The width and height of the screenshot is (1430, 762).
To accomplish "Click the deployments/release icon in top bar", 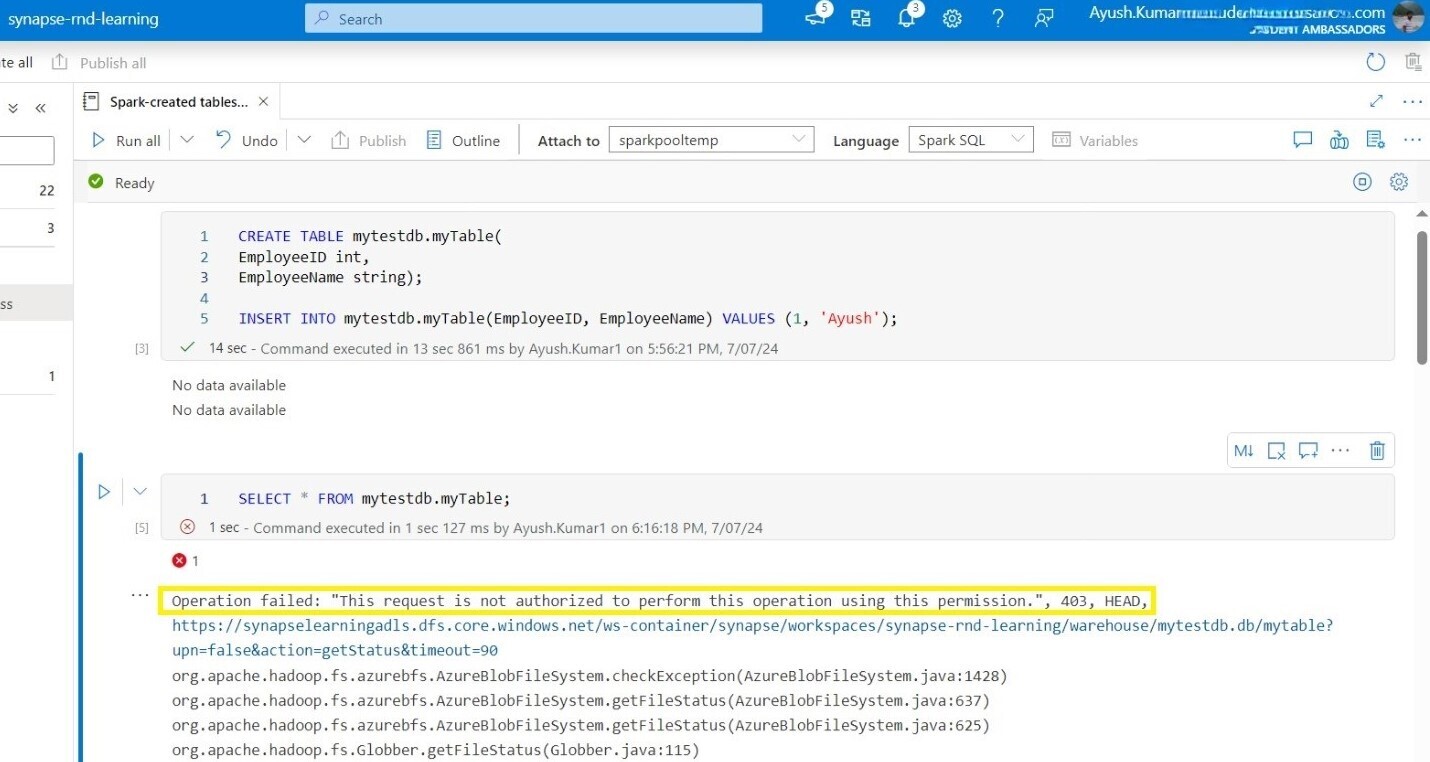I will pyautogui.click(x=861, y=17).
